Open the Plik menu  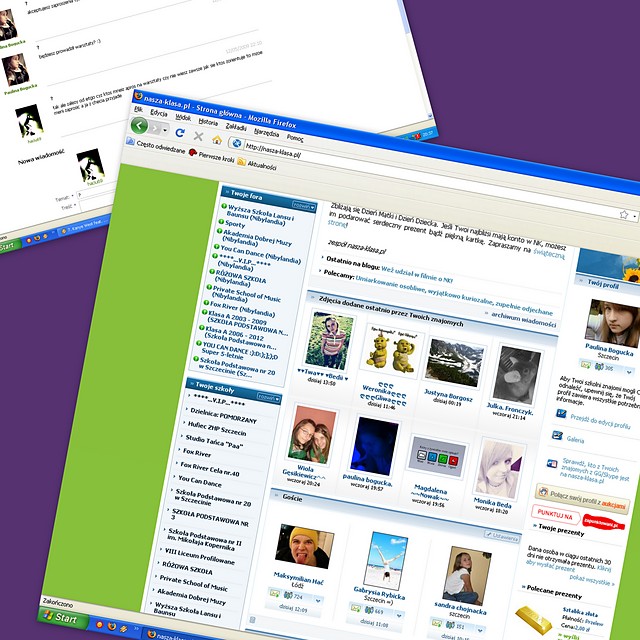click(x=139, y=109)
